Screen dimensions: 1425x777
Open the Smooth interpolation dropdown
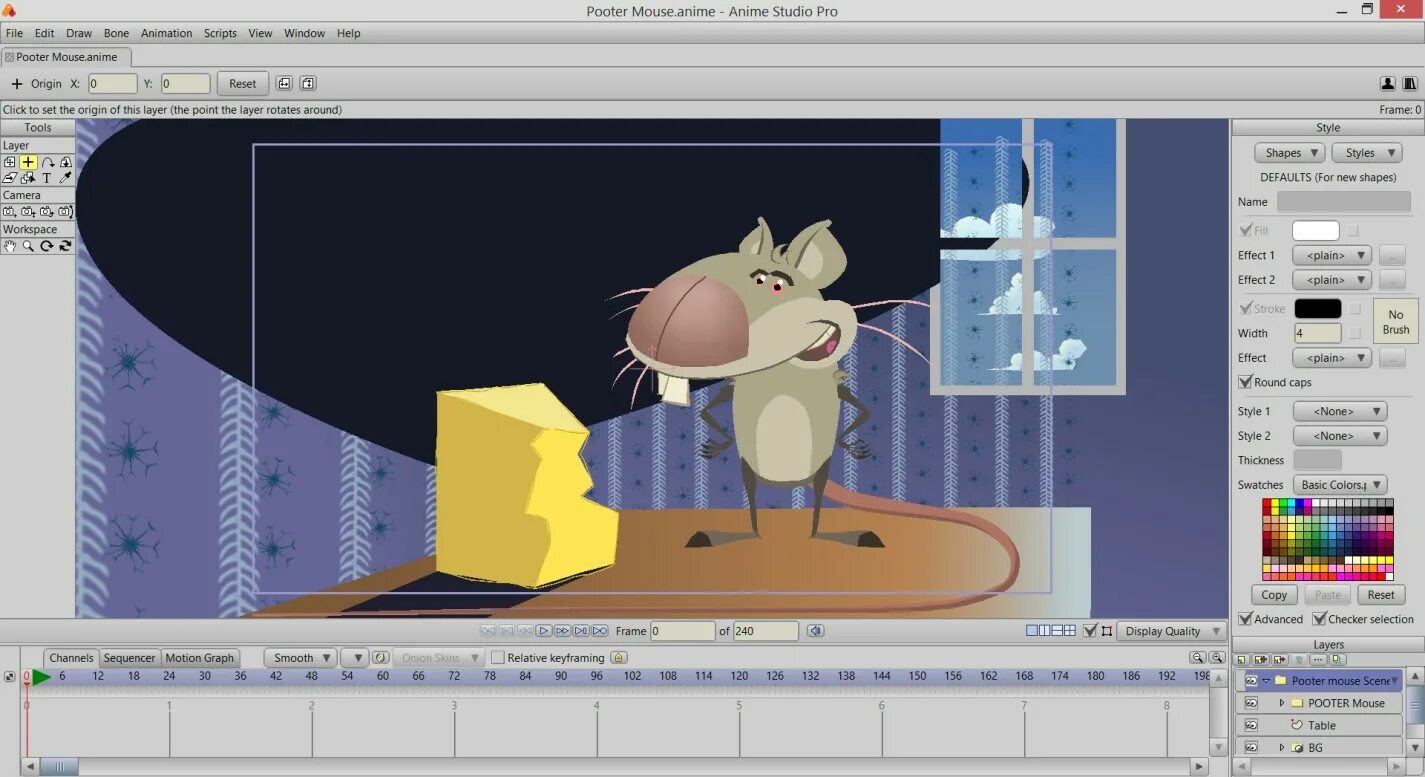[x=299, y=657]
